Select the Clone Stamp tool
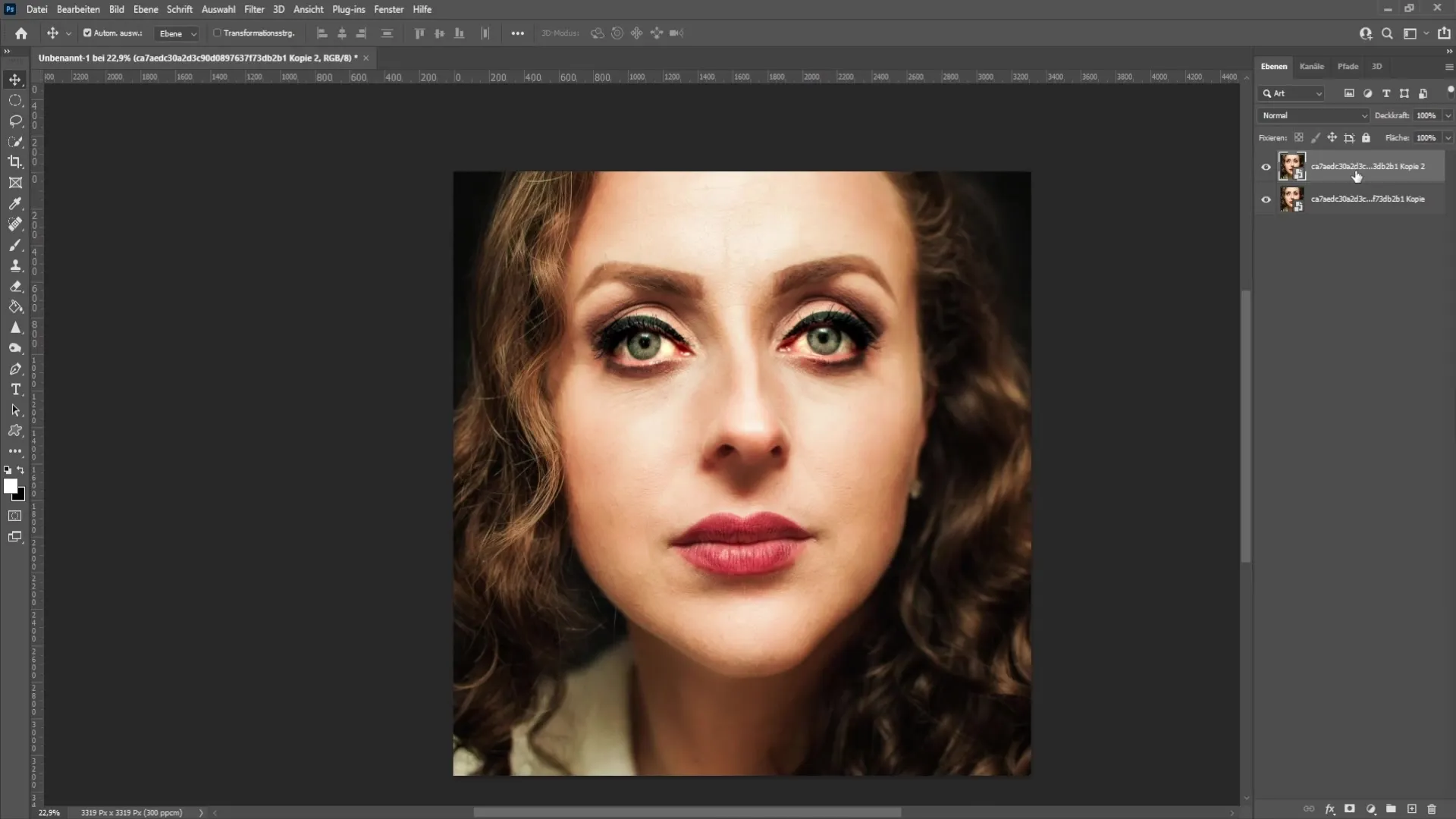 tap(15, 266)
